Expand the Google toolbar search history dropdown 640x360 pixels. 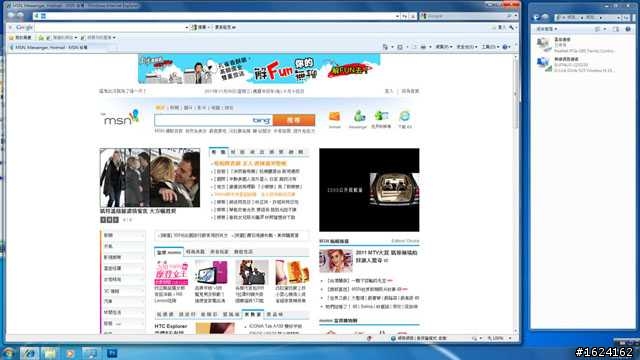187,27
